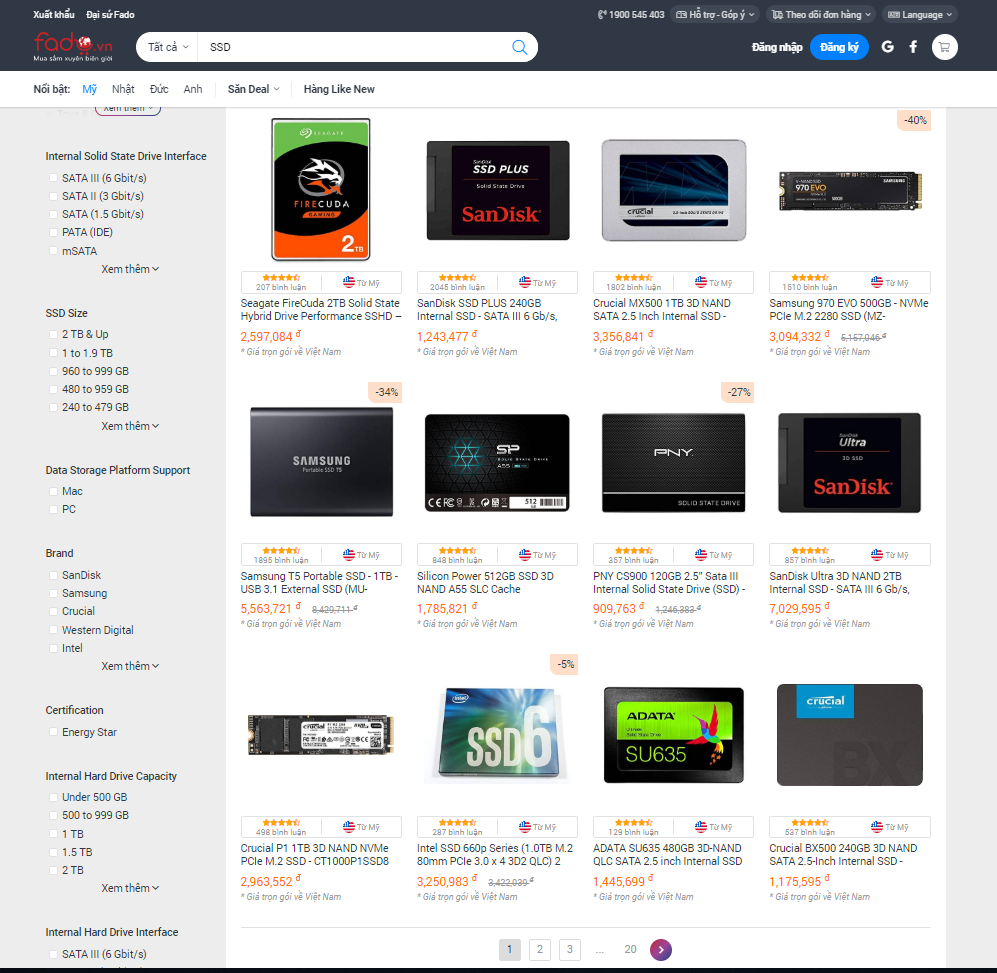Screen dimensions: 997x973
Task: Open Hàng Like New menu
Action: [339, 89]
